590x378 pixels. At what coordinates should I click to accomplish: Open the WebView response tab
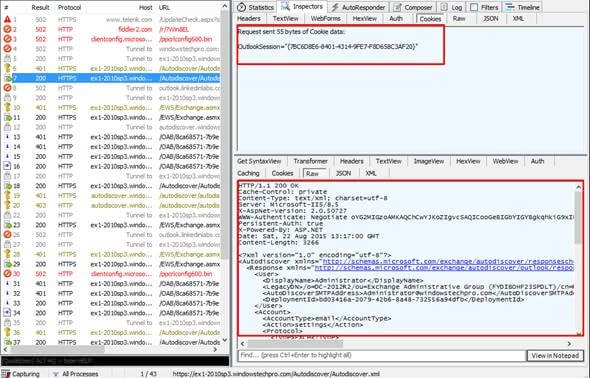[x=505, y=161]
